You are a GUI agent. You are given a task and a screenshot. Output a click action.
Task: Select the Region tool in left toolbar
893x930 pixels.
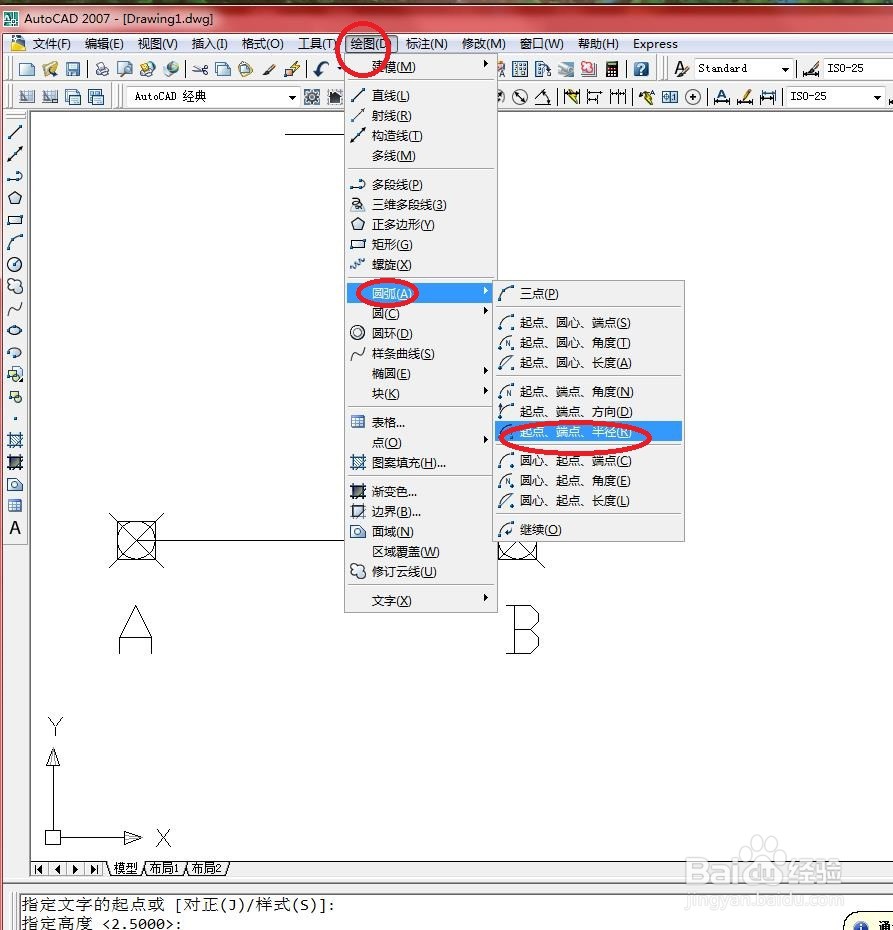pyautogui.click(x=15, y=484)
